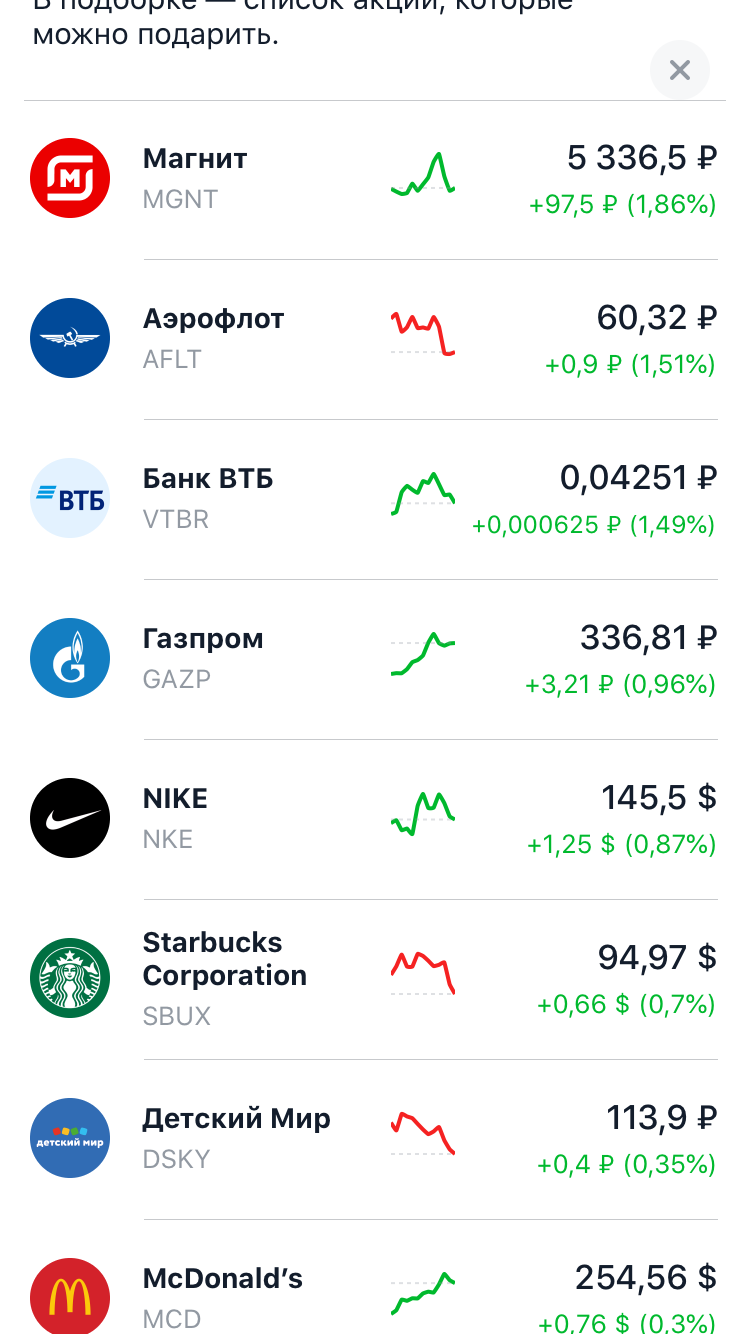This screenshot has height=1334, width=750.
Task: Select the Детский Мир logo icon
Action: 70,1138
